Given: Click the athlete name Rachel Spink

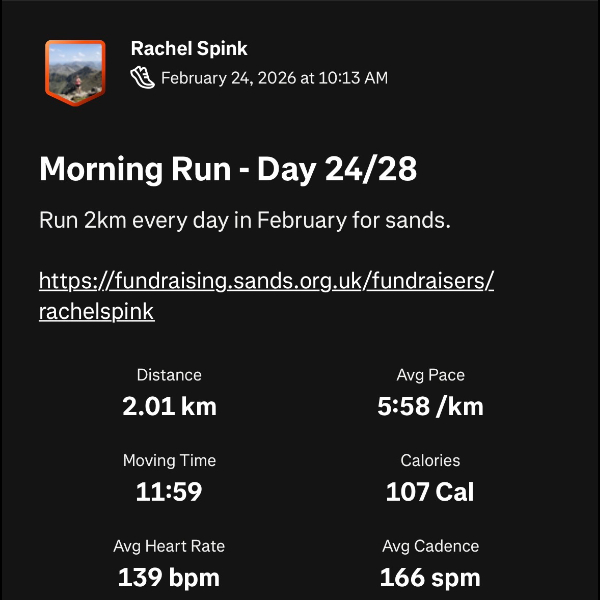Looking at the screenshot, I should [189, 49].
